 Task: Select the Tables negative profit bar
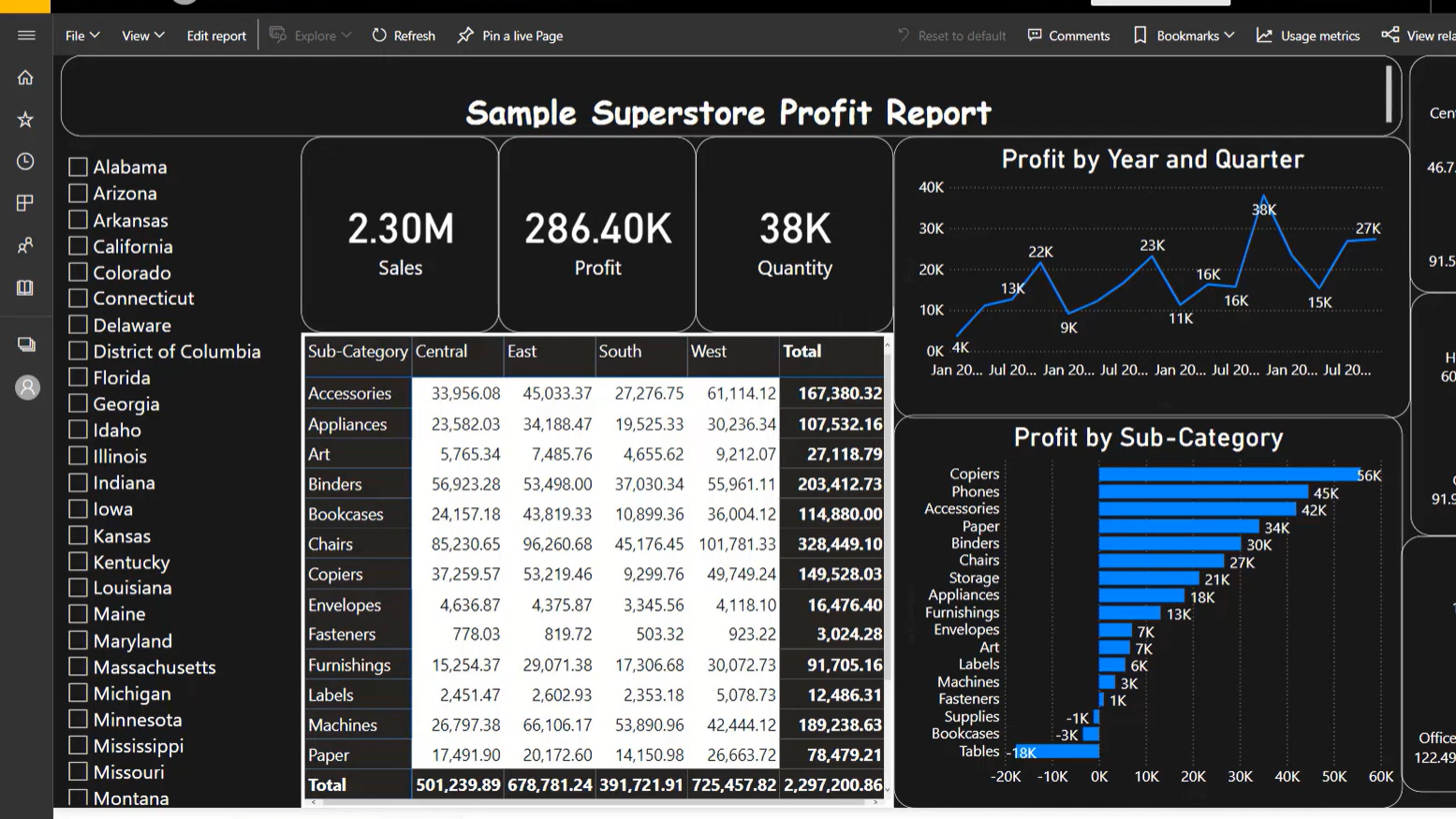[x=1056, y=752]
